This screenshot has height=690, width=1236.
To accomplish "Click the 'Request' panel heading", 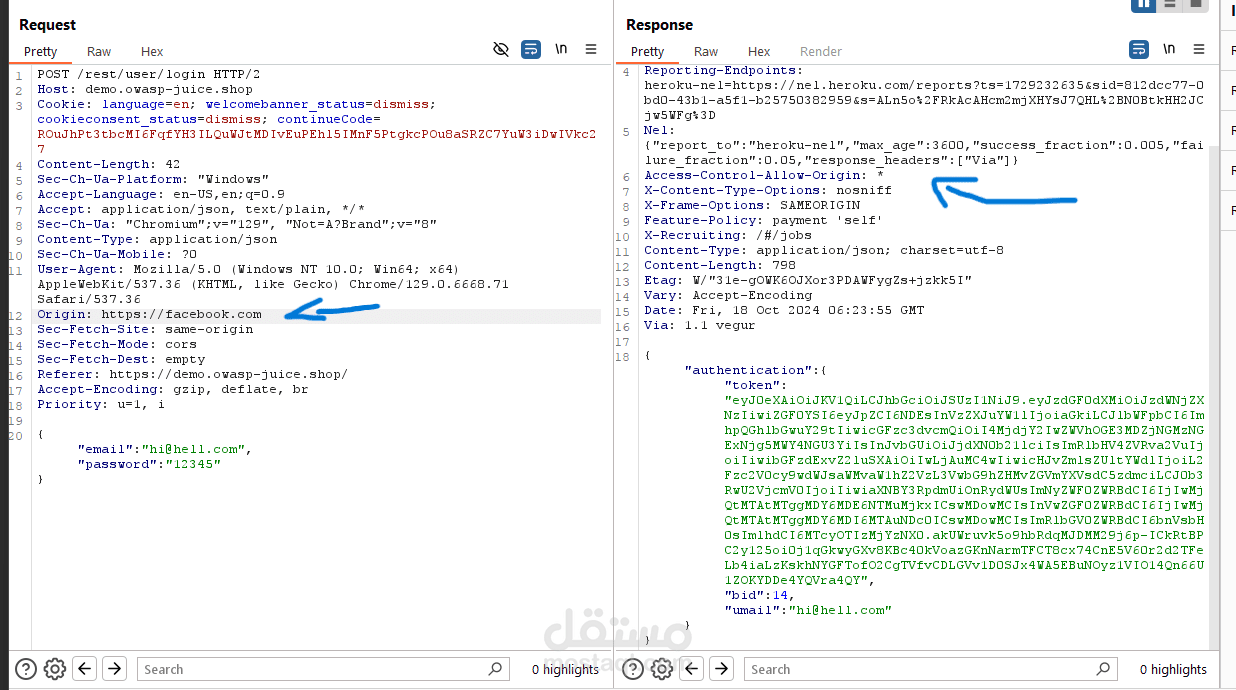I will 47,24.
